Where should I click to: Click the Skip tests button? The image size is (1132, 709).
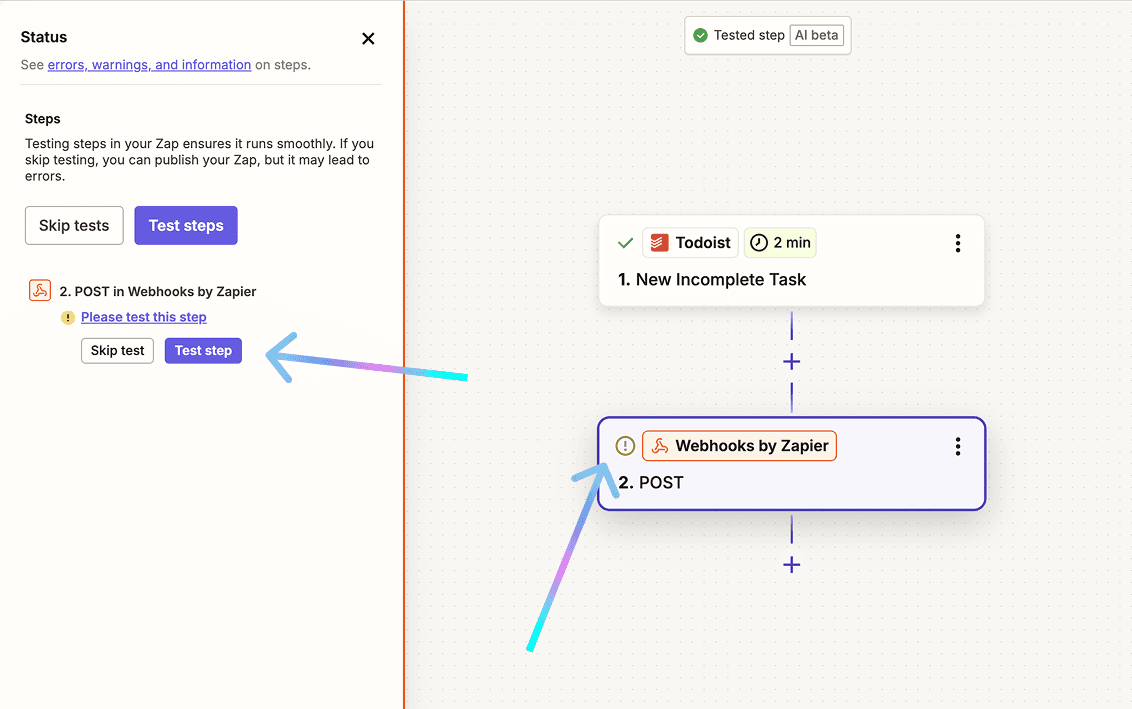[74, 225]
